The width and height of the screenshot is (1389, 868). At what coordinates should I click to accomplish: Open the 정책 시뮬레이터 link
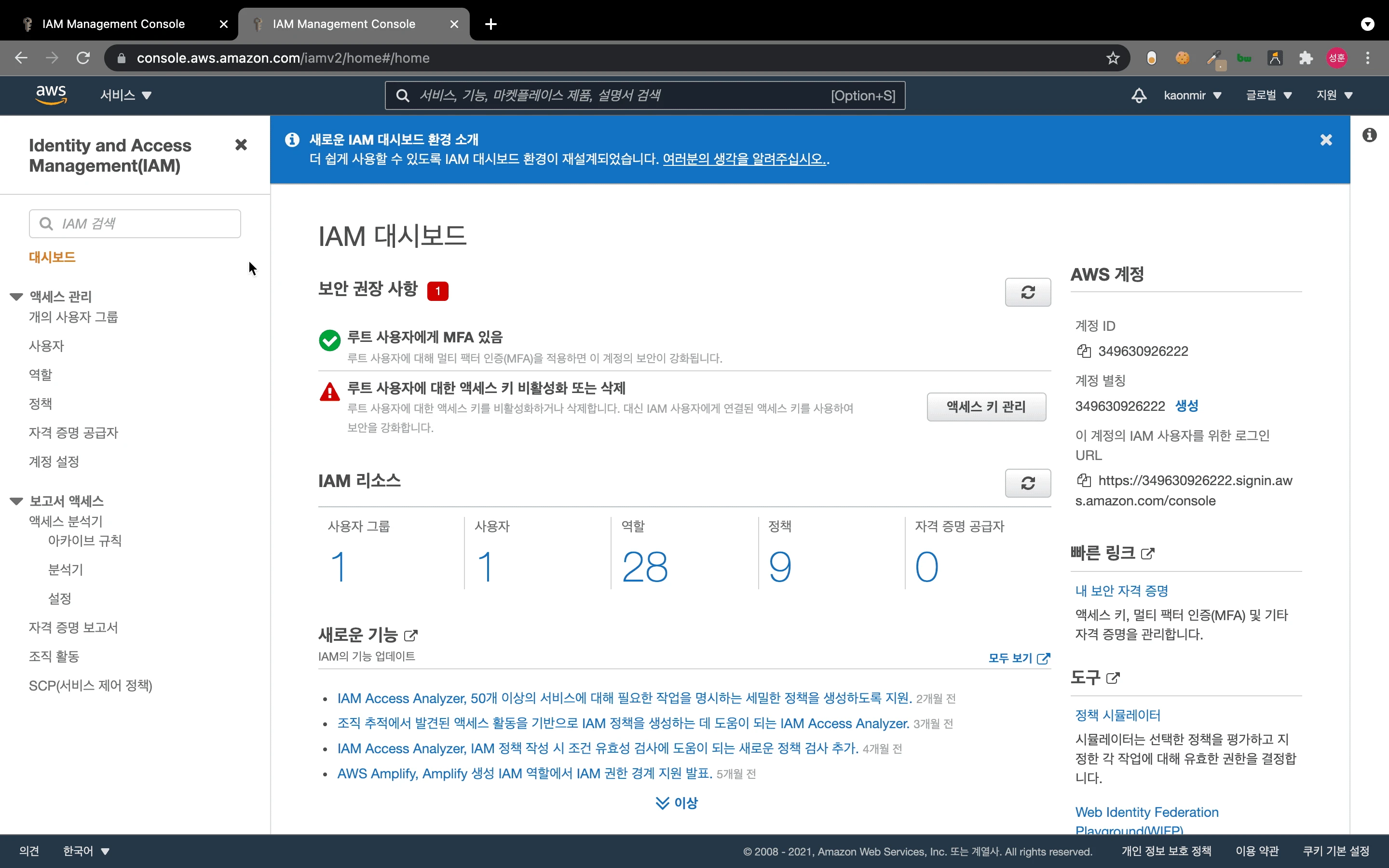tap(1117, 715)
